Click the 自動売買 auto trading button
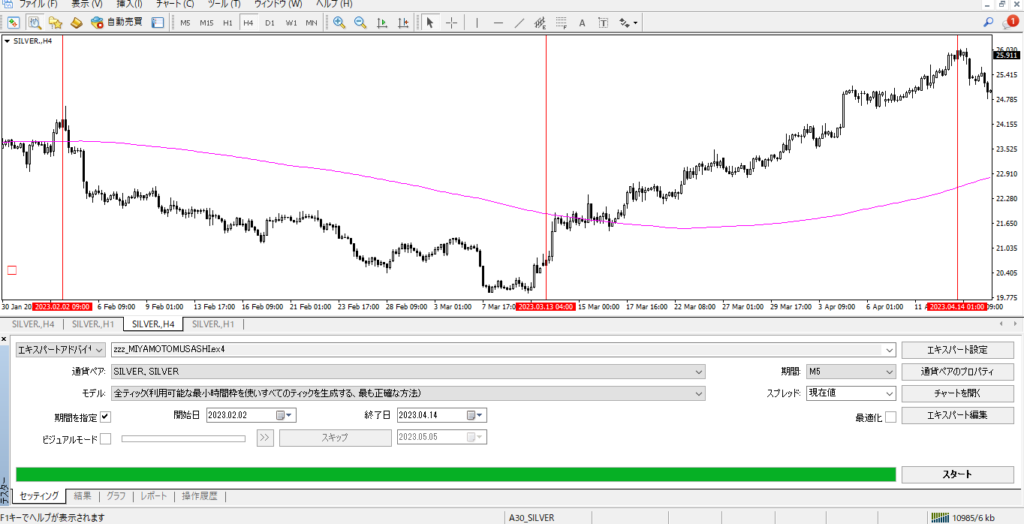The image size is (1024, 524). [x=116, y=22]
